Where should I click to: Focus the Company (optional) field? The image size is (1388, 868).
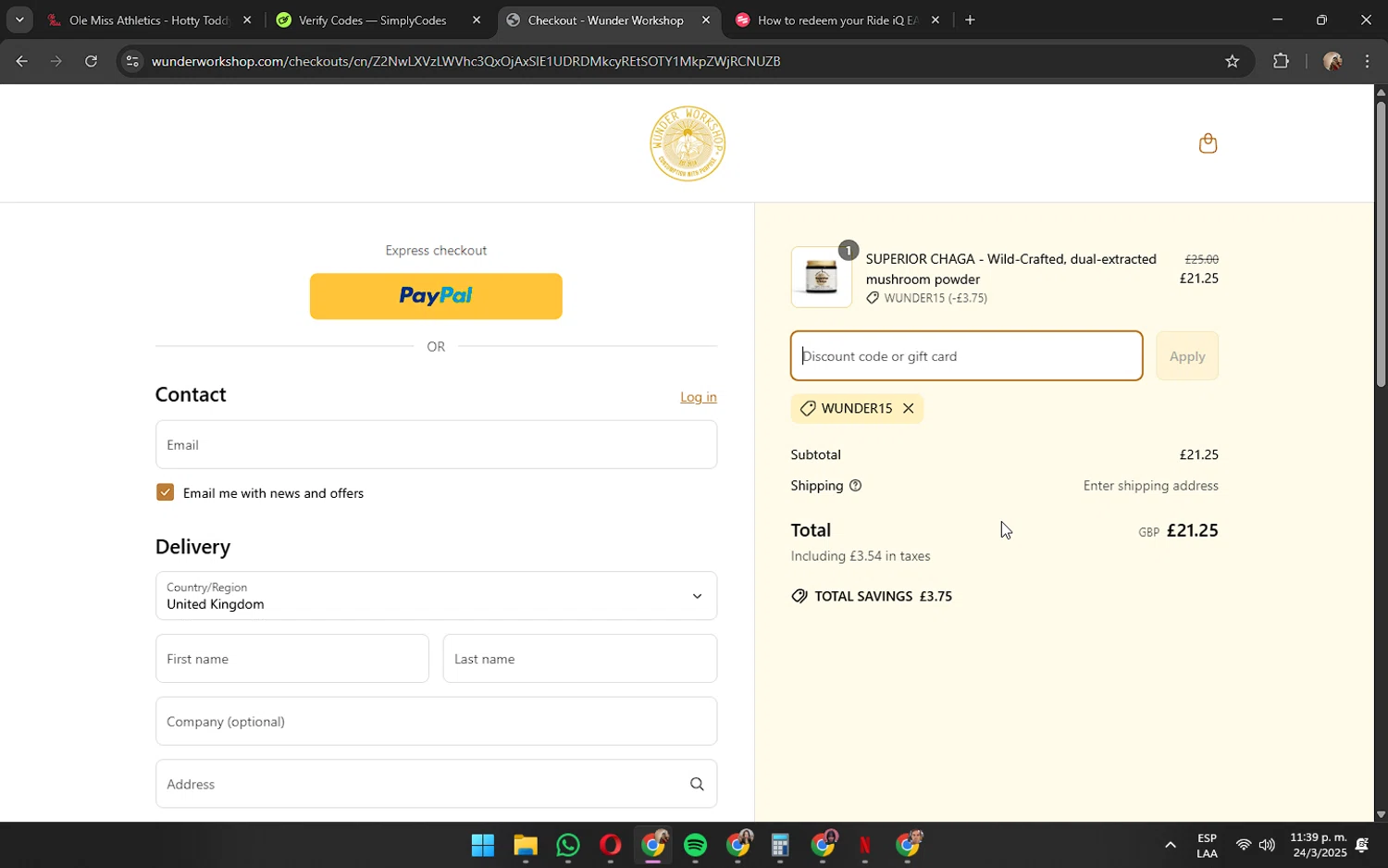coord(436,722)
